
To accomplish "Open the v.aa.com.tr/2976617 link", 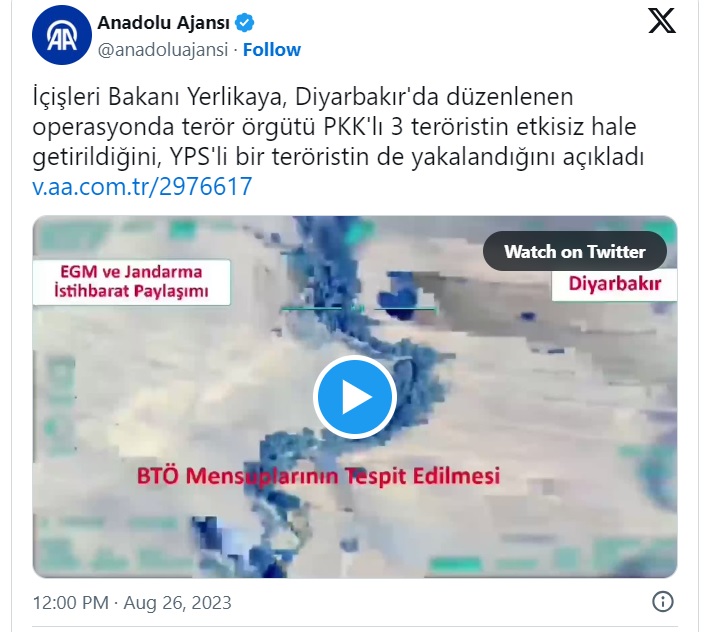I will tap(142, 186).
